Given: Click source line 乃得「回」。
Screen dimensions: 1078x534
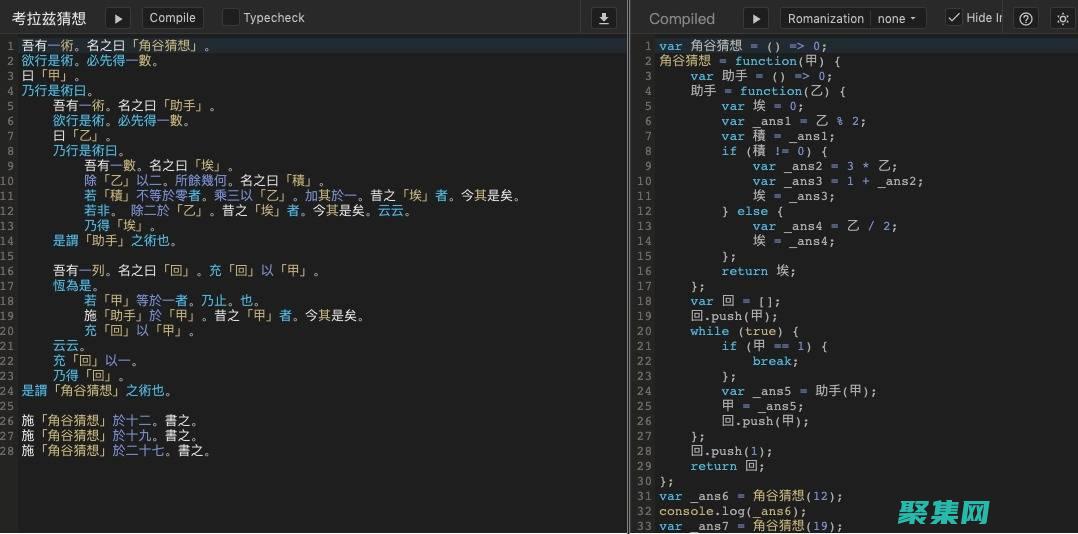Looking at the screenshot, I should pyautogui.click(x=89, y=376).
